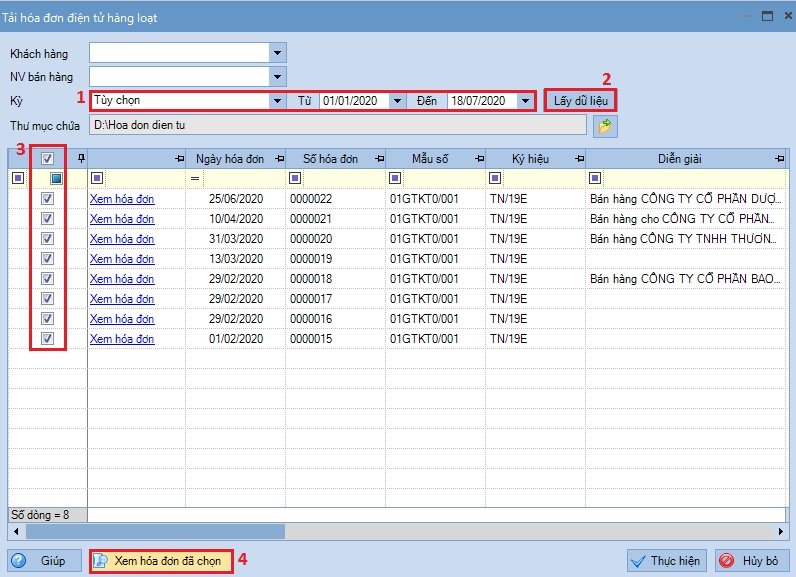Open the Từ date picker arrow

click(397, 100)
